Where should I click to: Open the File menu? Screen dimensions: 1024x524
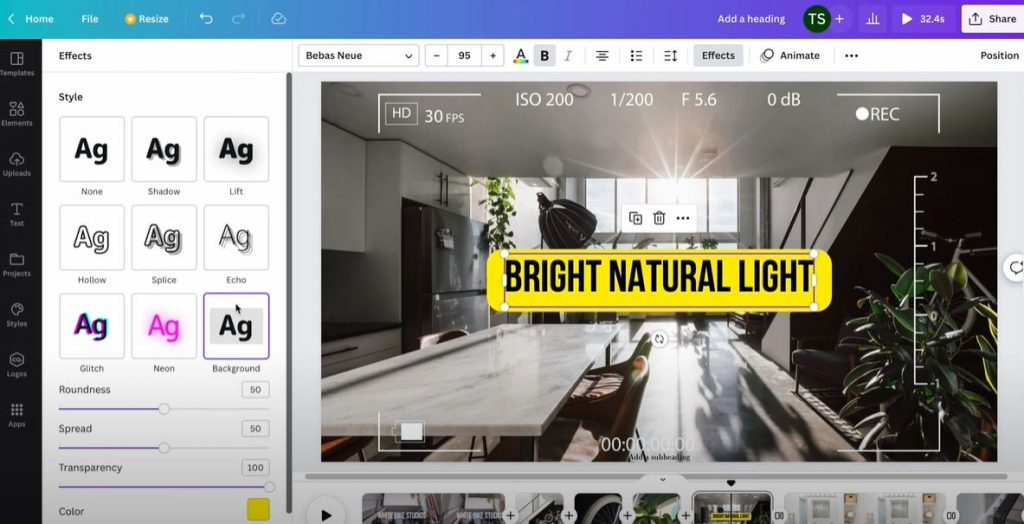point(90,19)
